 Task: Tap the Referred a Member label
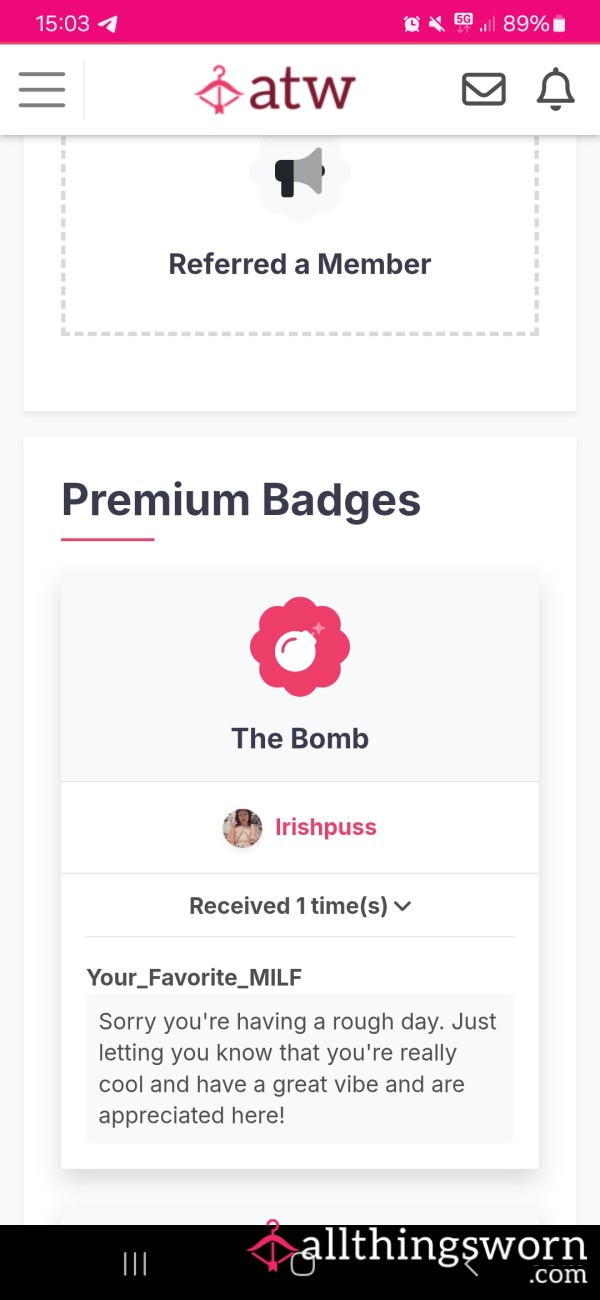pyautogui.click(x=300, y=264)
